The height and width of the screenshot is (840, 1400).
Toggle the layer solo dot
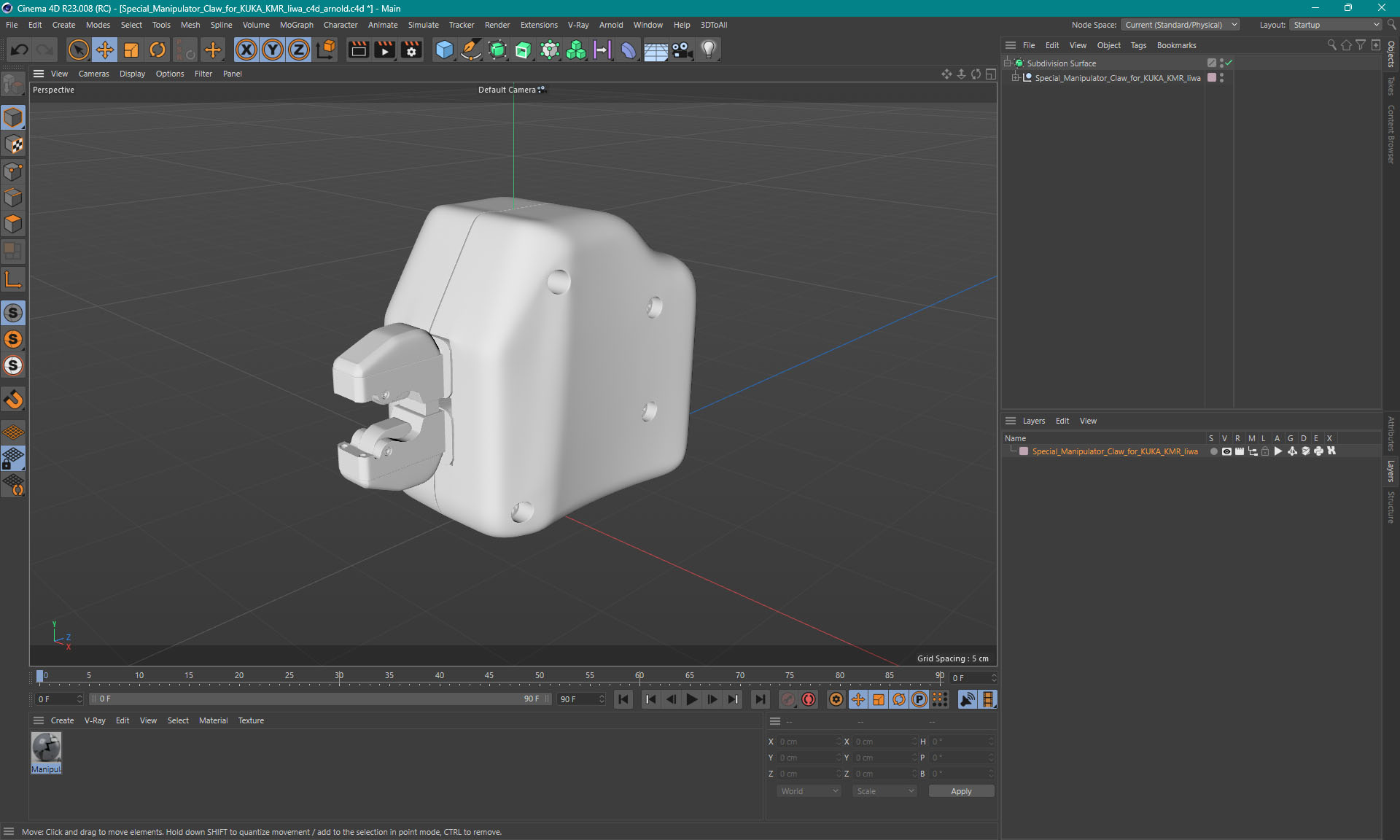pyautogui.click(x=1213, y=451)
